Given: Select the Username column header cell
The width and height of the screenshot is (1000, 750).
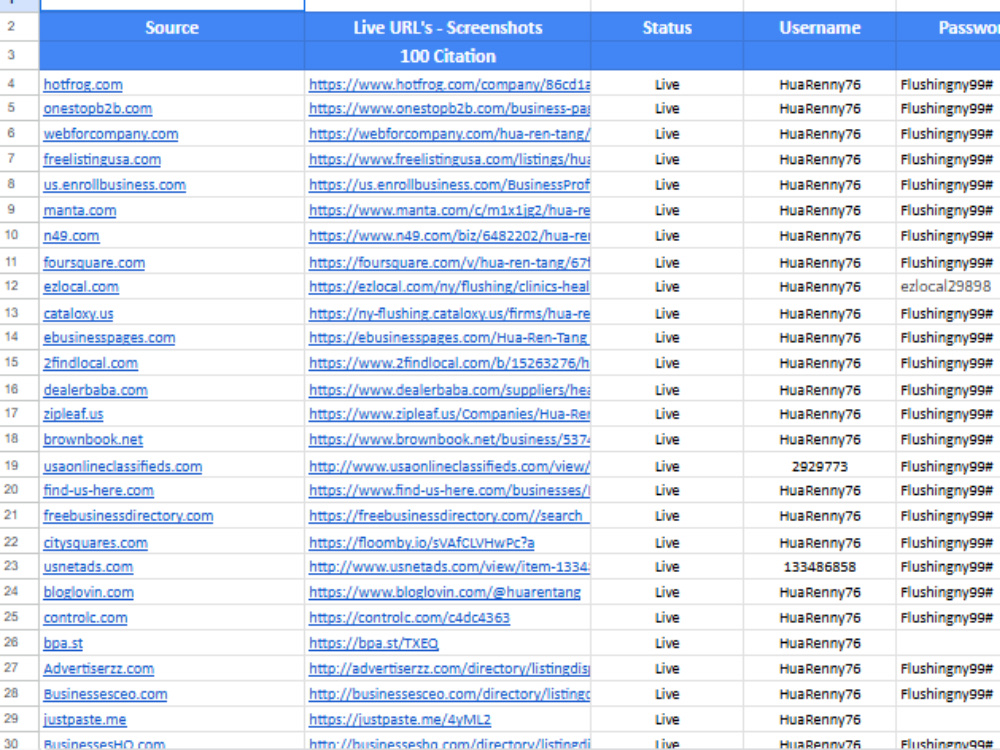Looking at the screenshot, I should (820, 27).
